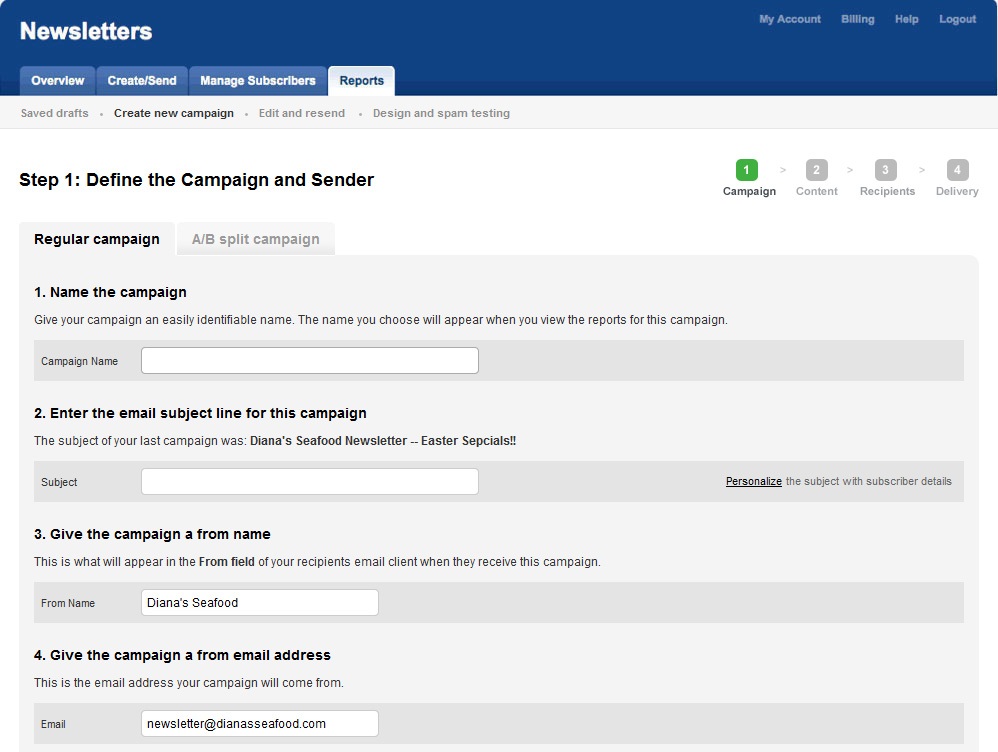The width and height of the screenshot is (998, 752).
Task: Open the My Account link
Action: [x=790, y=19]
